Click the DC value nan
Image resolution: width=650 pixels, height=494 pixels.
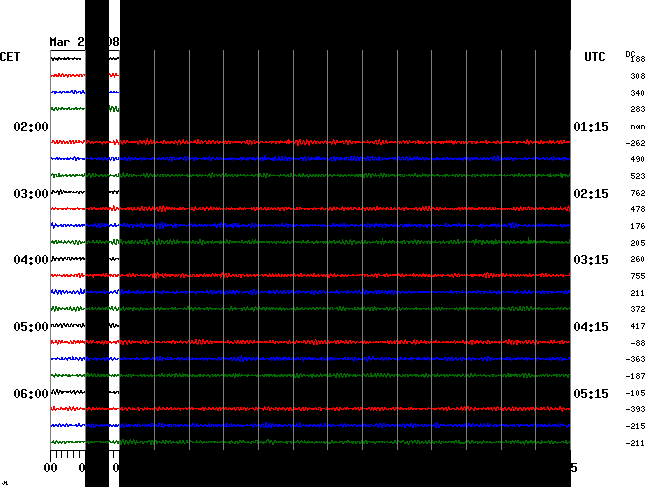[x=638, y=127]
